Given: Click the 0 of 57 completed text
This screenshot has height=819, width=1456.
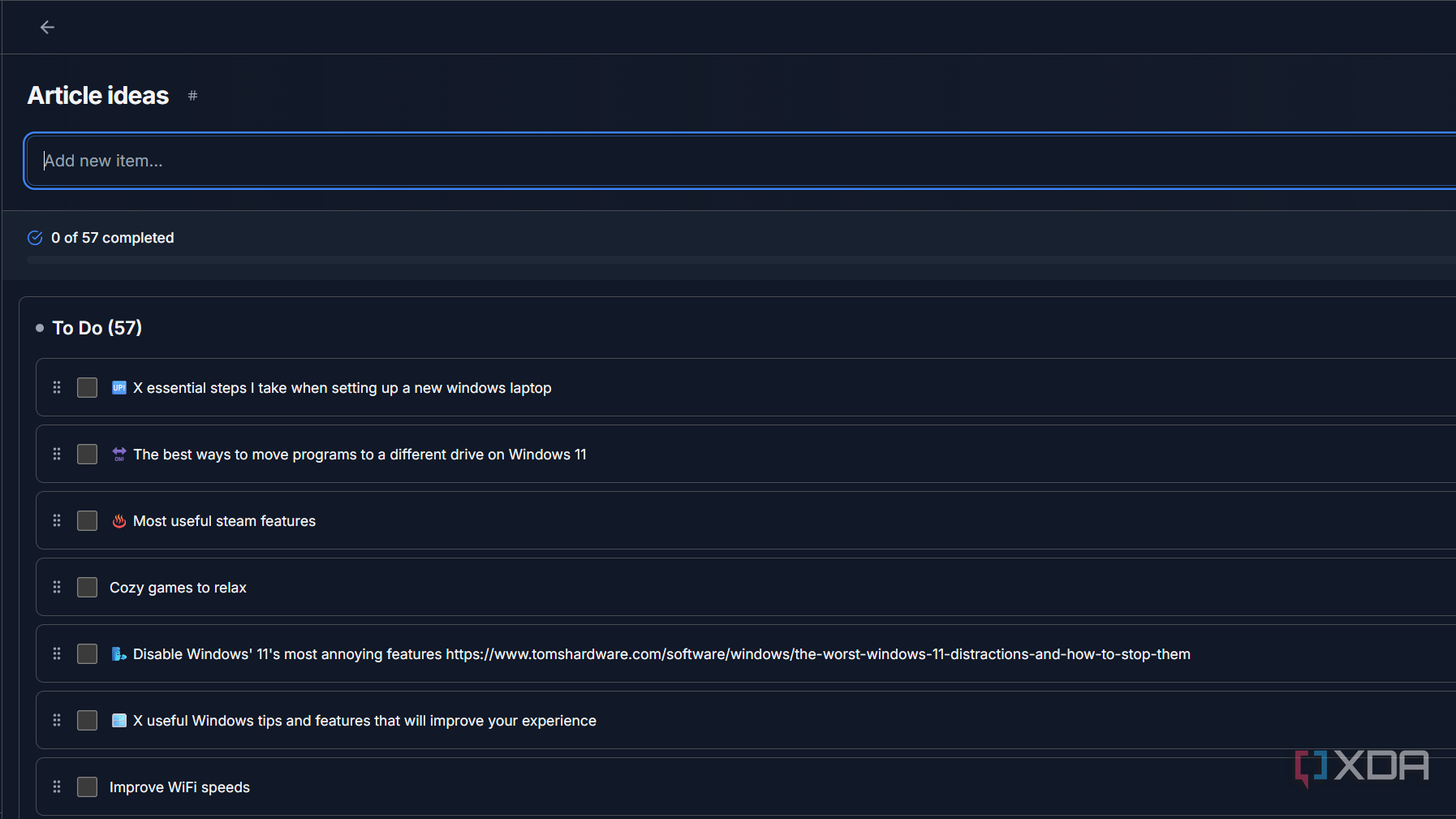Looking at the screenshot, I should click(113, 238).
